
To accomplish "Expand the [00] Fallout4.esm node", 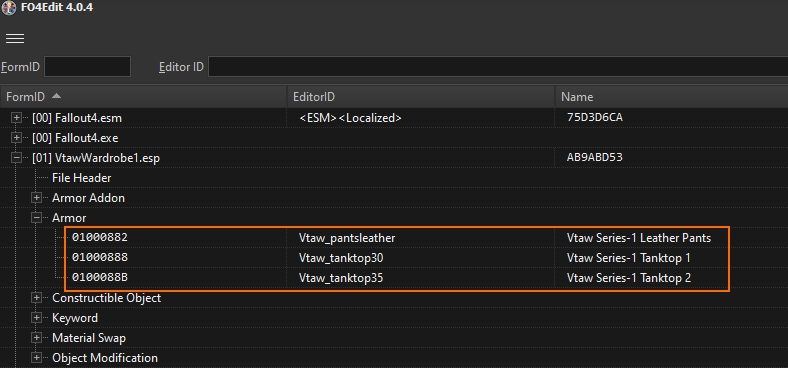I will (x=17, y=118).
